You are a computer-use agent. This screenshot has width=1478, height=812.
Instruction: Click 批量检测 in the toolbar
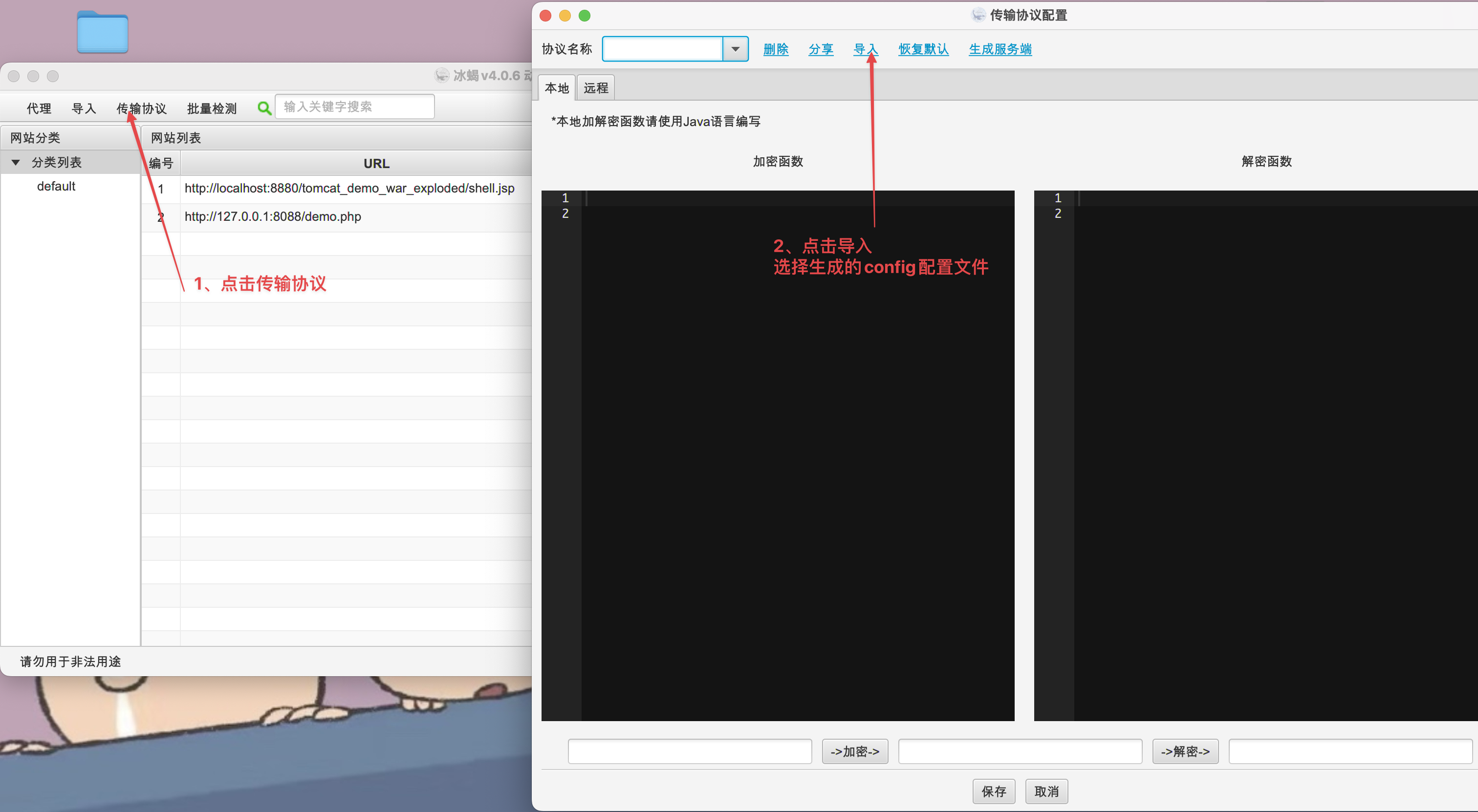[212, 108]
